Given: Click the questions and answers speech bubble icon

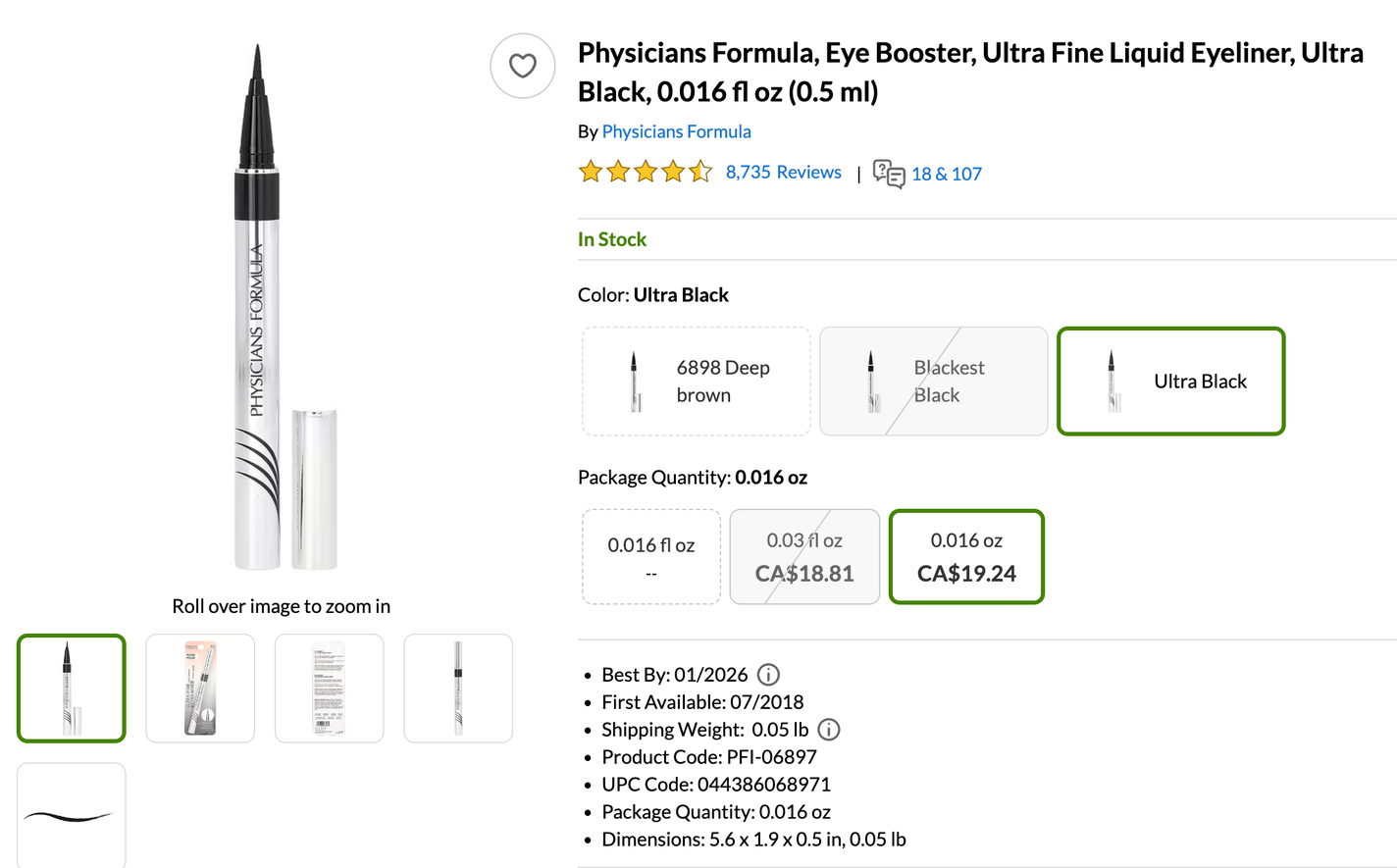Looking at the screenshot, I should coord(889,174).
